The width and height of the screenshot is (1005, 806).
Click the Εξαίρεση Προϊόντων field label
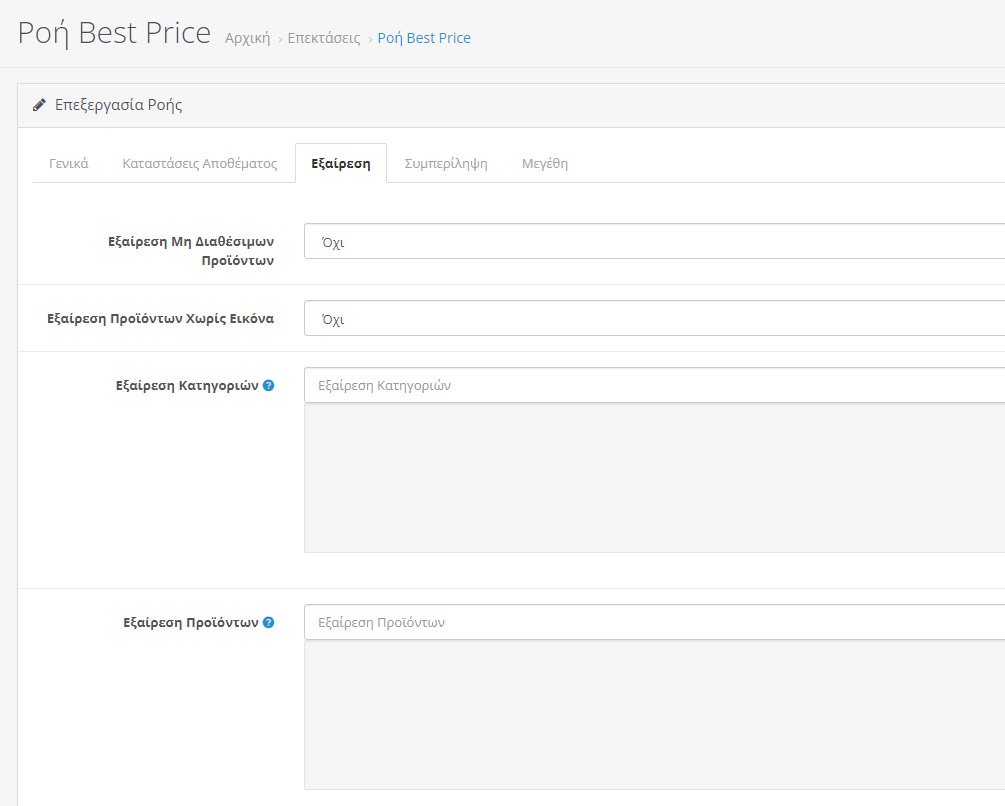[191, 622]
